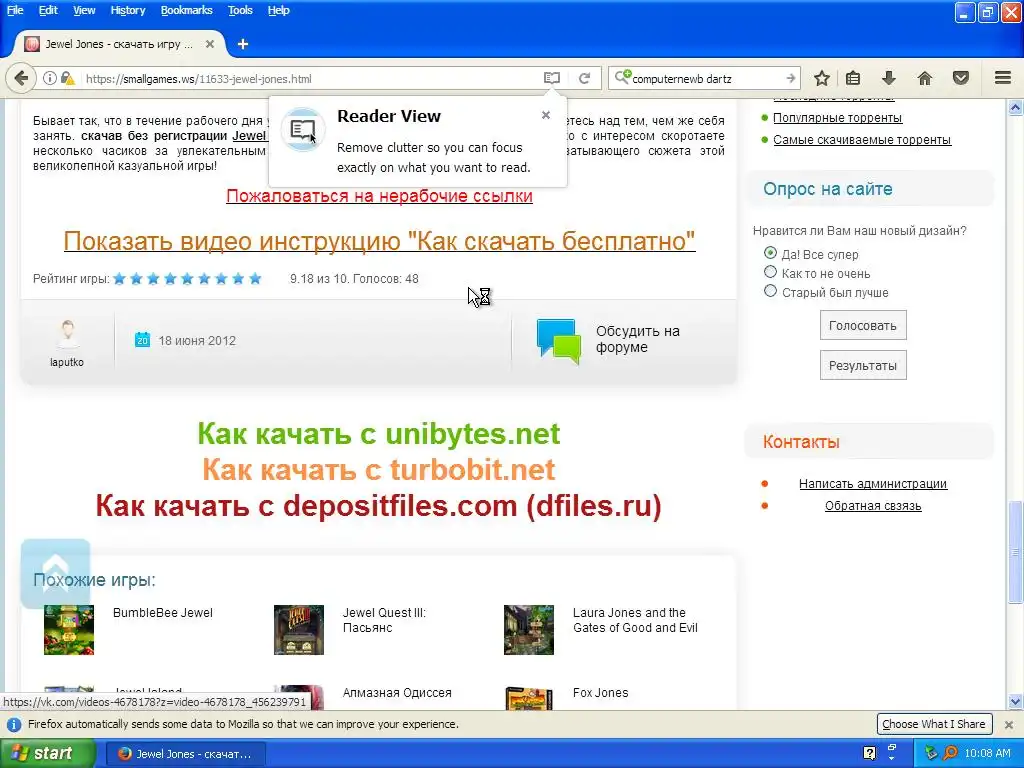Viewport: 1024px width, 768px height.
Task: Open 'Пожаловаться на нерабочие ссылки' link
Action: (x=379, y=196)
